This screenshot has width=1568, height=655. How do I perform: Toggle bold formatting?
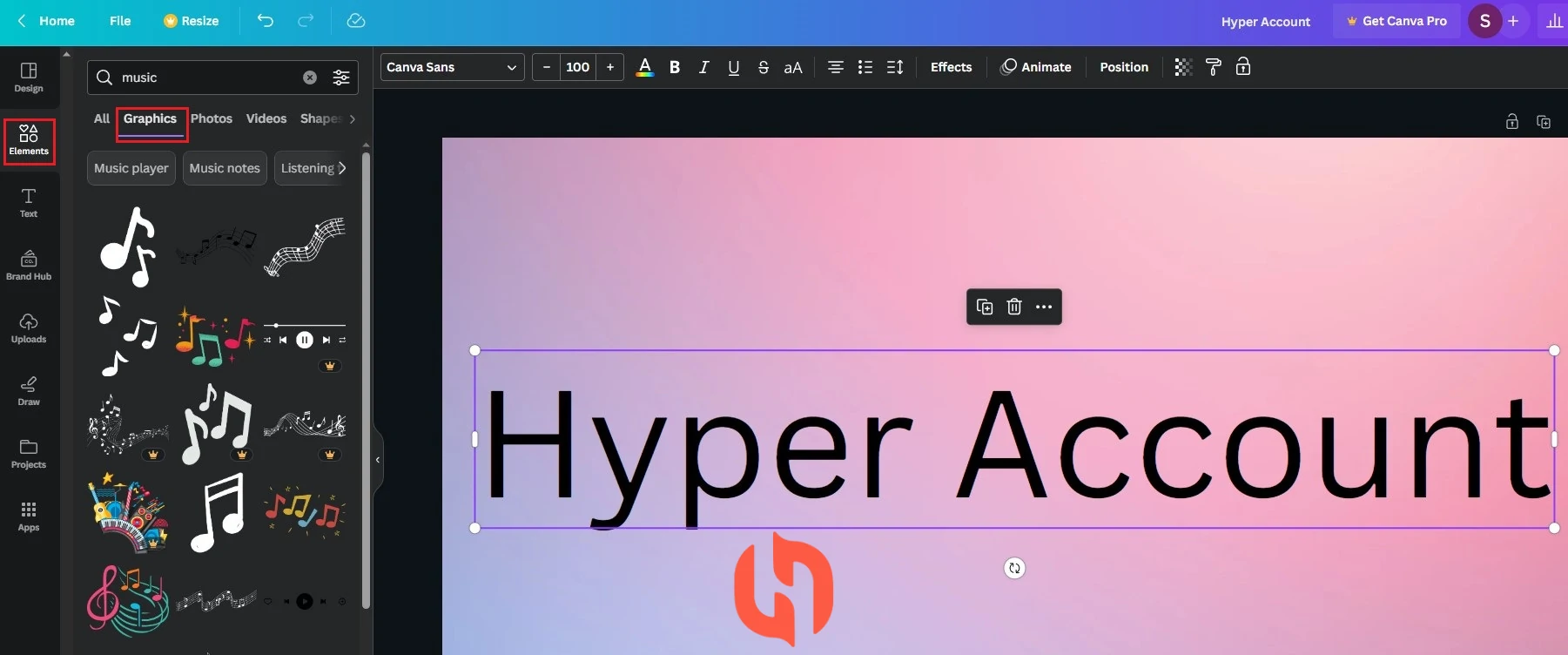(x=675, y=67)
